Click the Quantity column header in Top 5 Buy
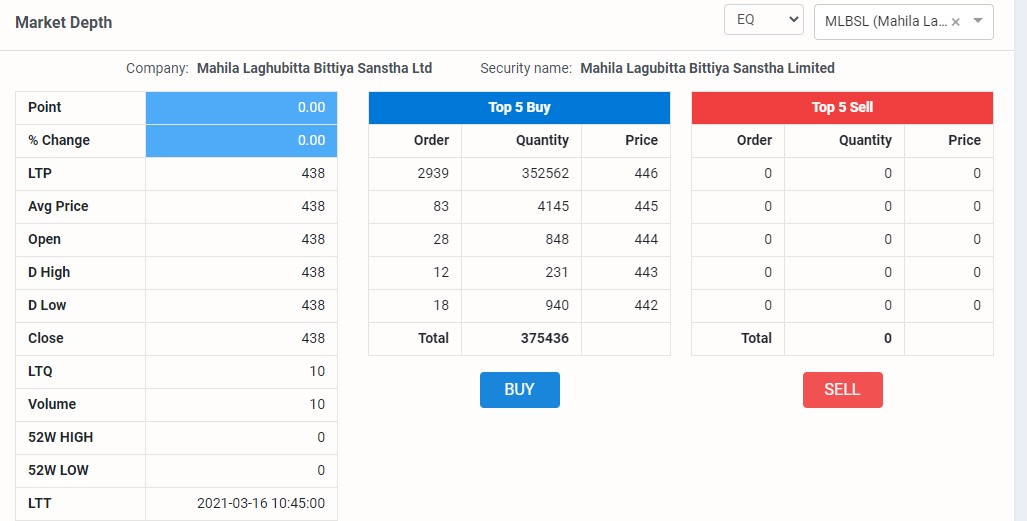Viewport: 1027px width, 521px height. click(542, 140)
